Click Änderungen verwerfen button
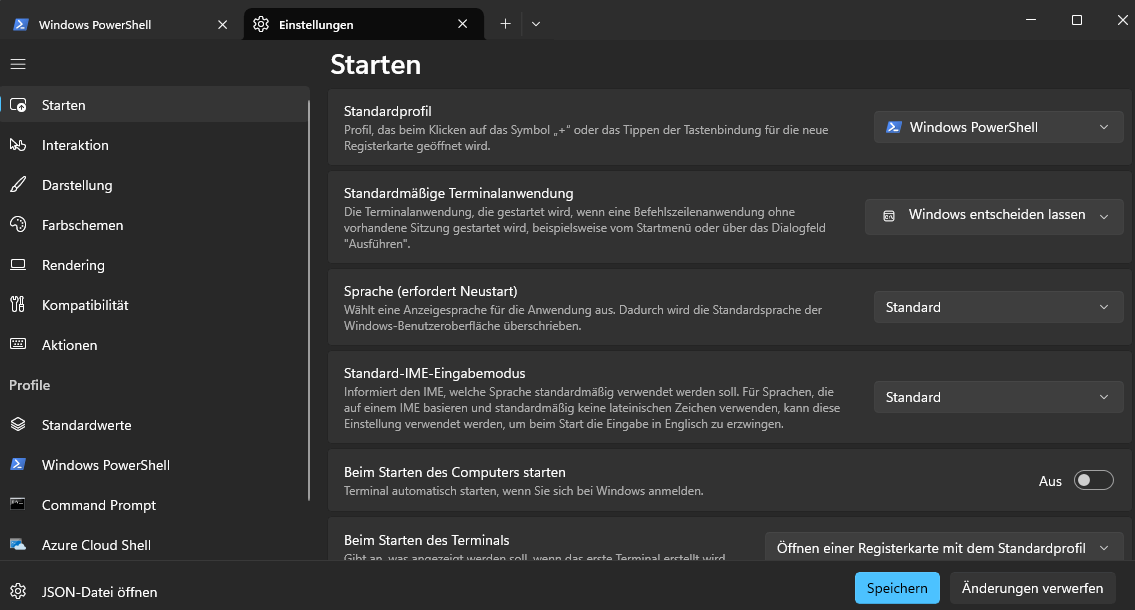This screenshot has height=610, width=1135. pos(1032,588)
